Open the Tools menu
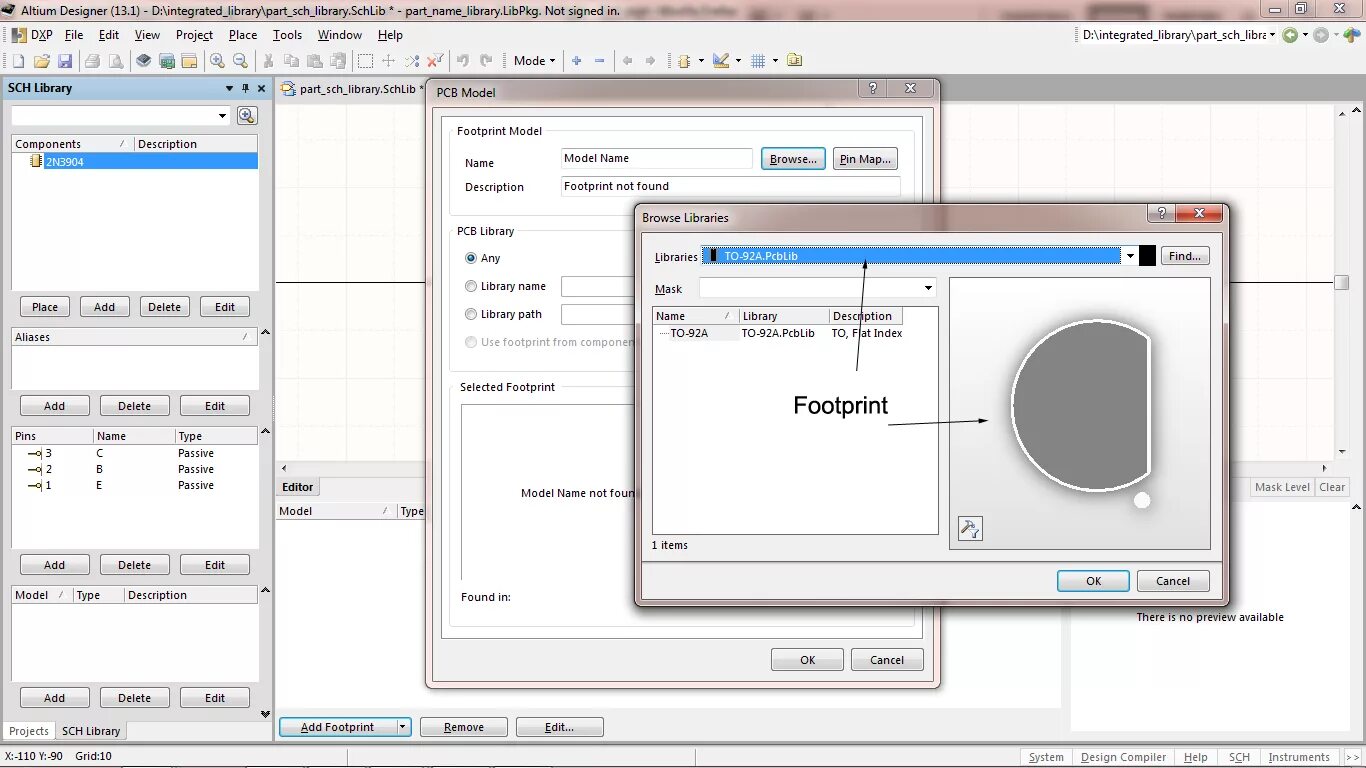 point(287,35)
